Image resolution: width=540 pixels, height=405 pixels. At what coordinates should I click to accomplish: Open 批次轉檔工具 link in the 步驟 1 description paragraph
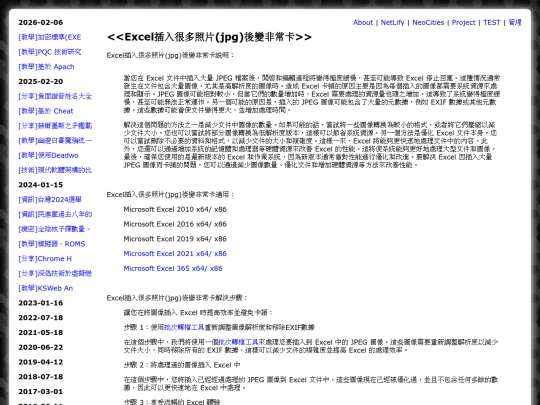pyautogui.click(x=238, y=342)
